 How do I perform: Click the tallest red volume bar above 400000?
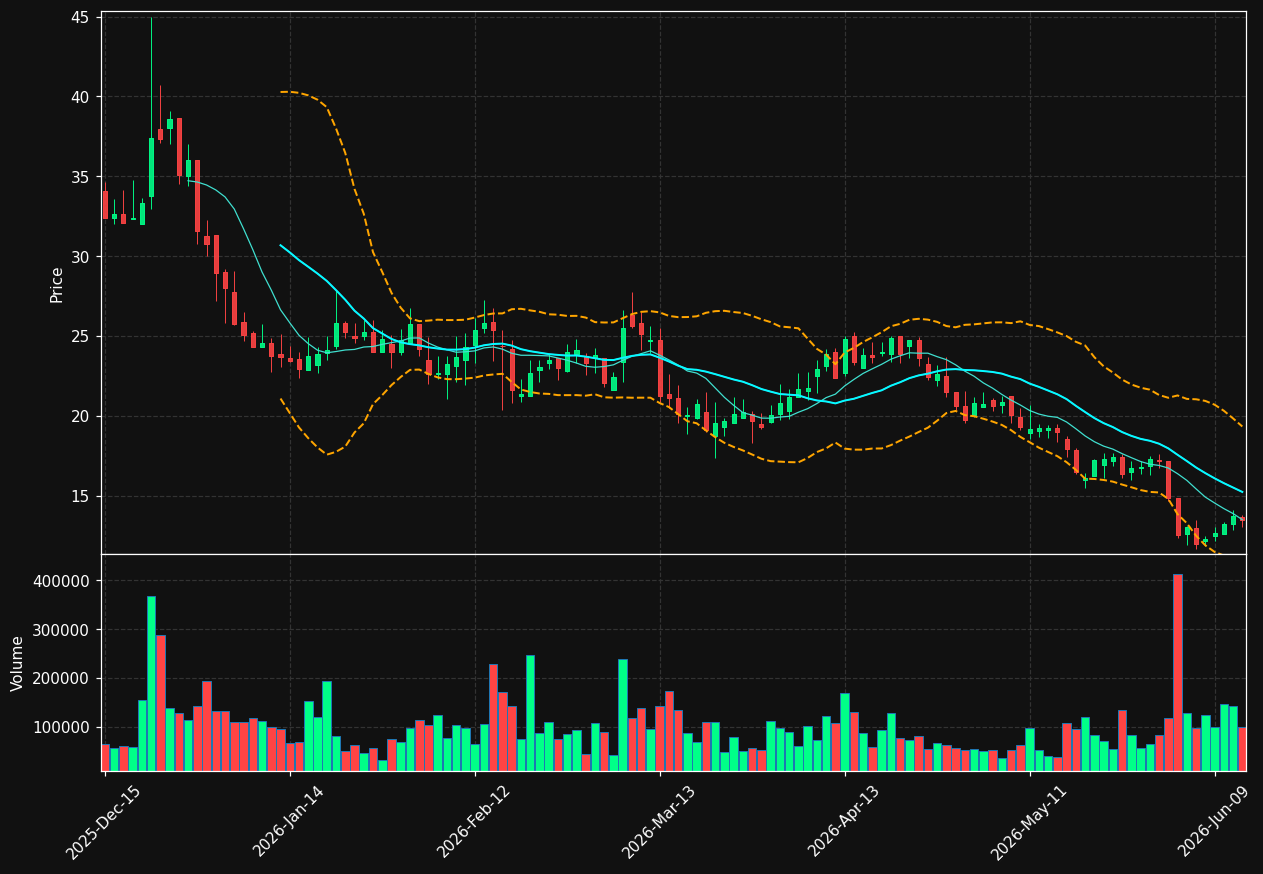[x=1177, y=673]
